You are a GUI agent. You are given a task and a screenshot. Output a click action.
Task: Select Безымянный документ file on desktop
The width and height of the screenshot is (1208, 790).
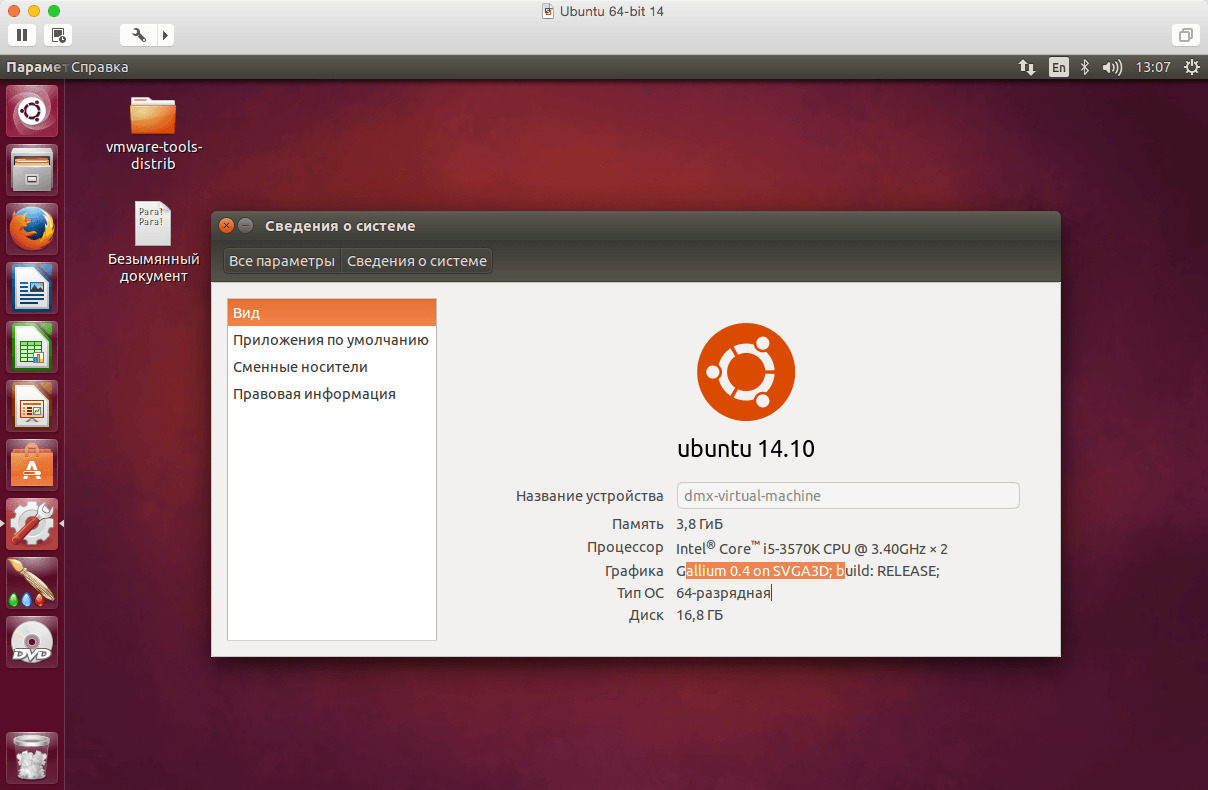[153, 241]
